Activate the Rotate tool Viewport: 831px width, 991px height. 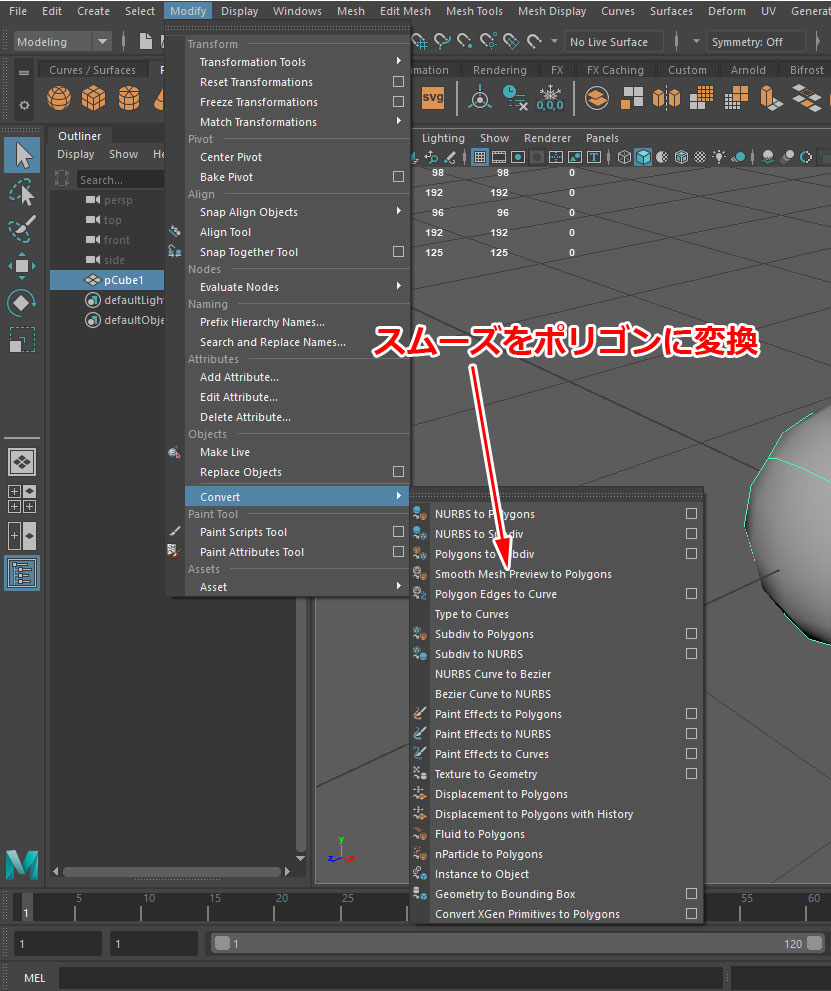click(x=22, y=302)
